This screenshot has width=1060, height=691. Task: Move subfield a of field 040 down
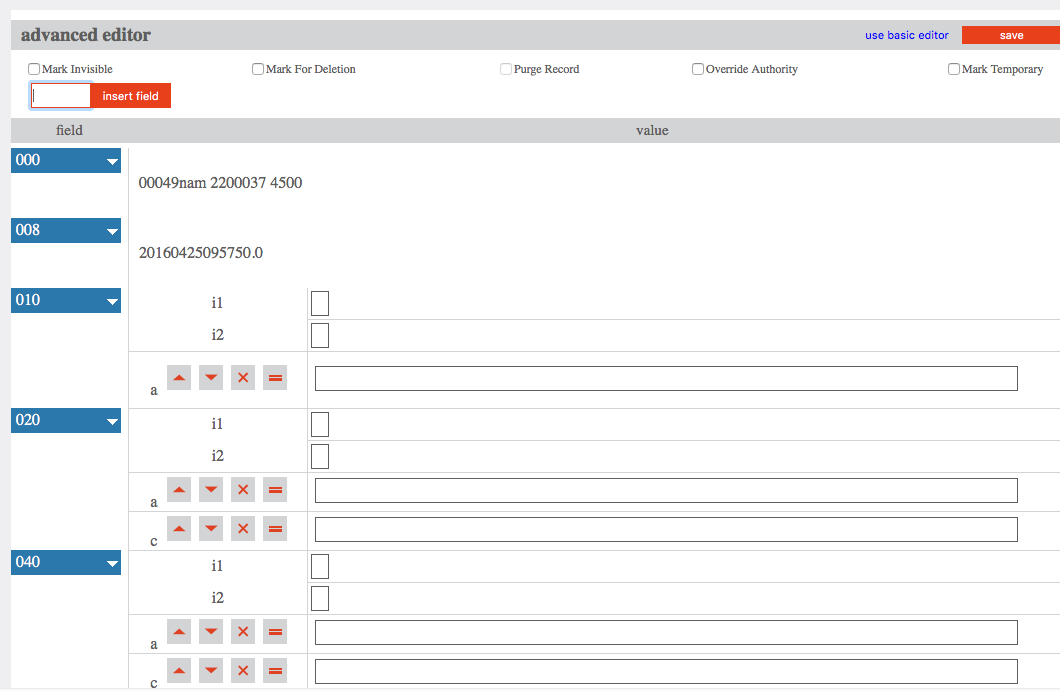[x=211, y=632]
